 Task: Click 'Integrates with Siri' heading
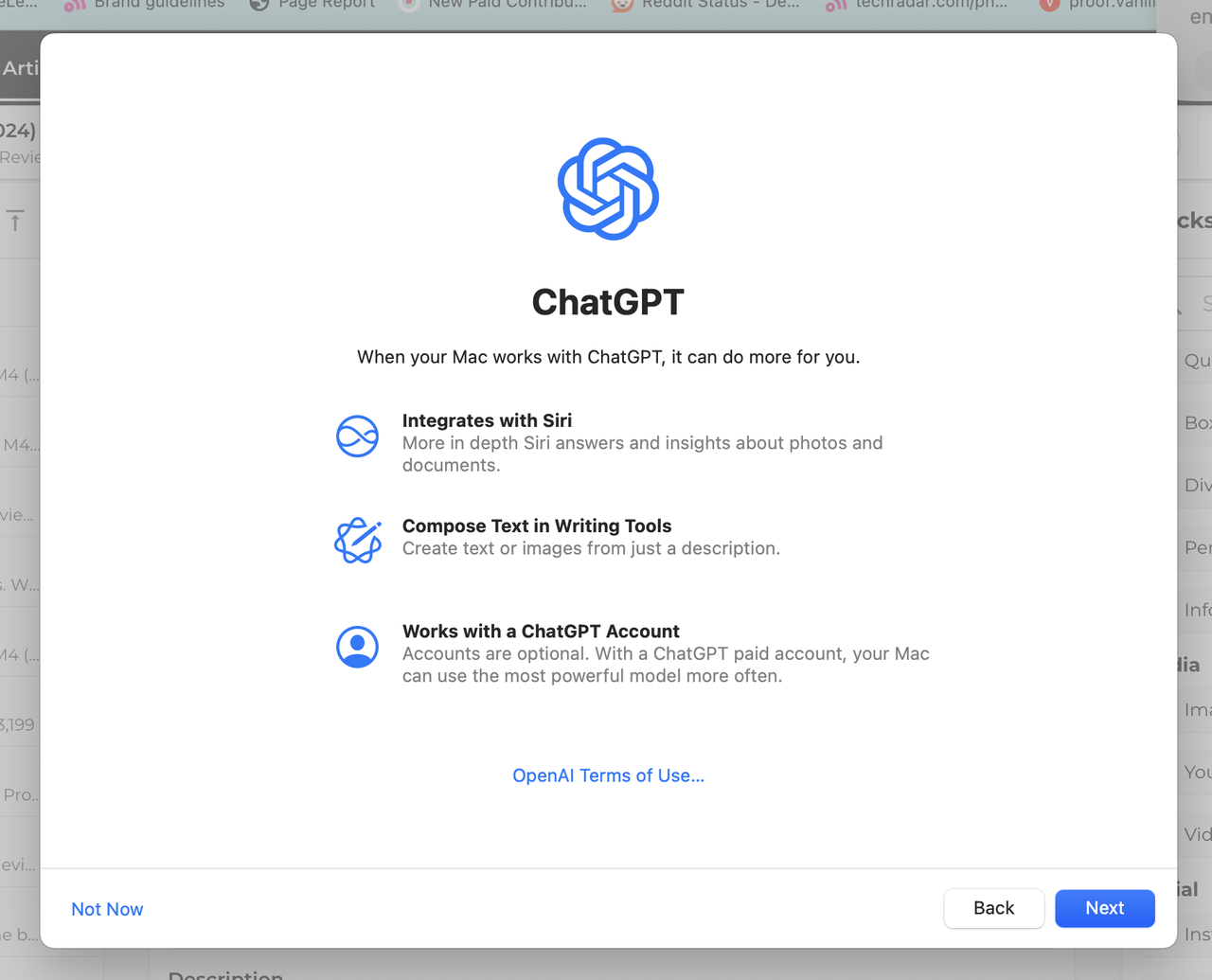tap(487, 420)
